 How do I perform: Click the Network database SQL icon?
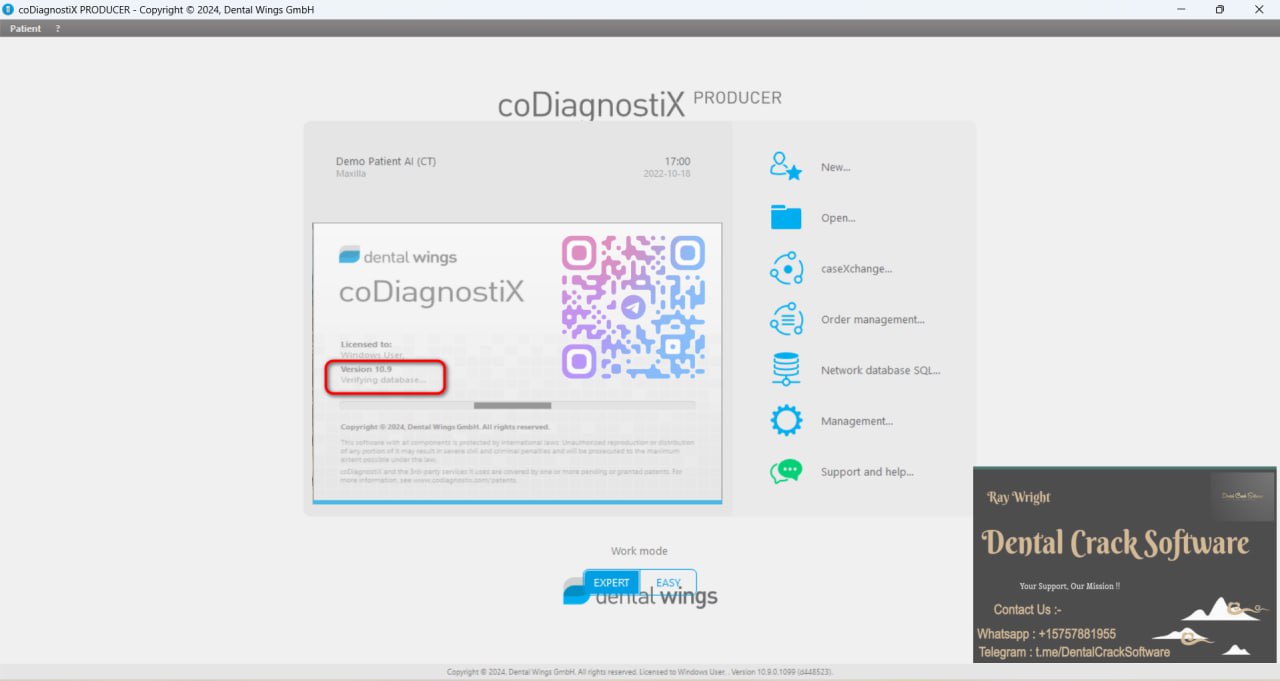click(x=786, y=370)
